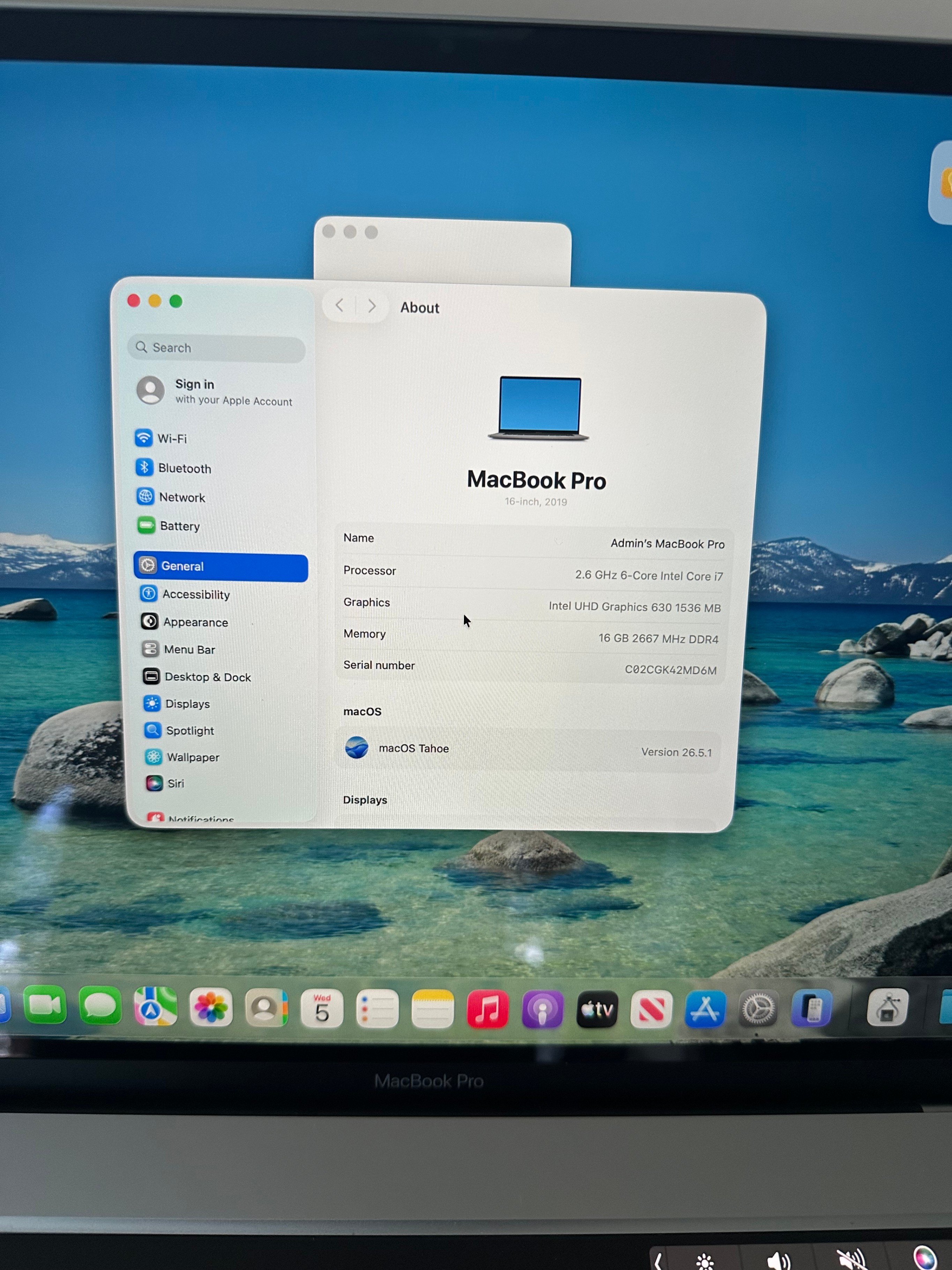952x1270 pixels.
Task: Open iPhone Mirroring from the Dock
Action: (812, 1007)
